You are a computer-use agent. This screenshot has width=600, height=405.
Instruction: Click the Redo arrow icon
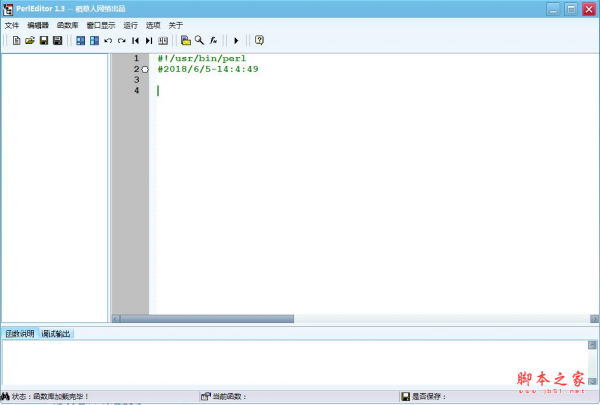pyautogui.click(x=121, y=40)
